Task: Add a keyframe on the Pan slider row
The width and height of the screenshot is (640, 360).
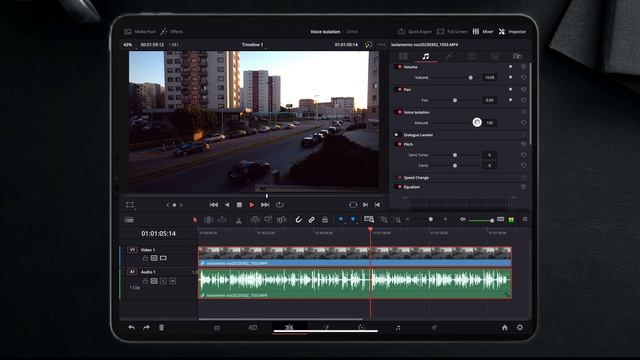Action: click(510, 100)
